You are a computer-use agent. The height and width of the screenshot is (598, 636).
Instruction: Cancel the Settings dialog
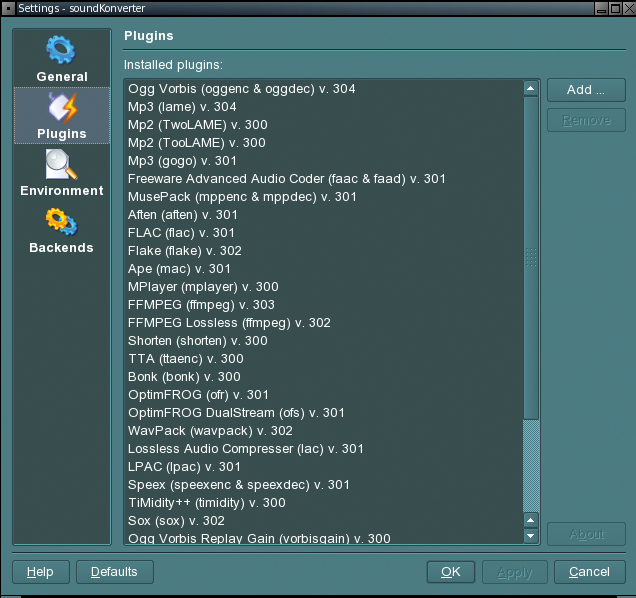pos(589,572)
